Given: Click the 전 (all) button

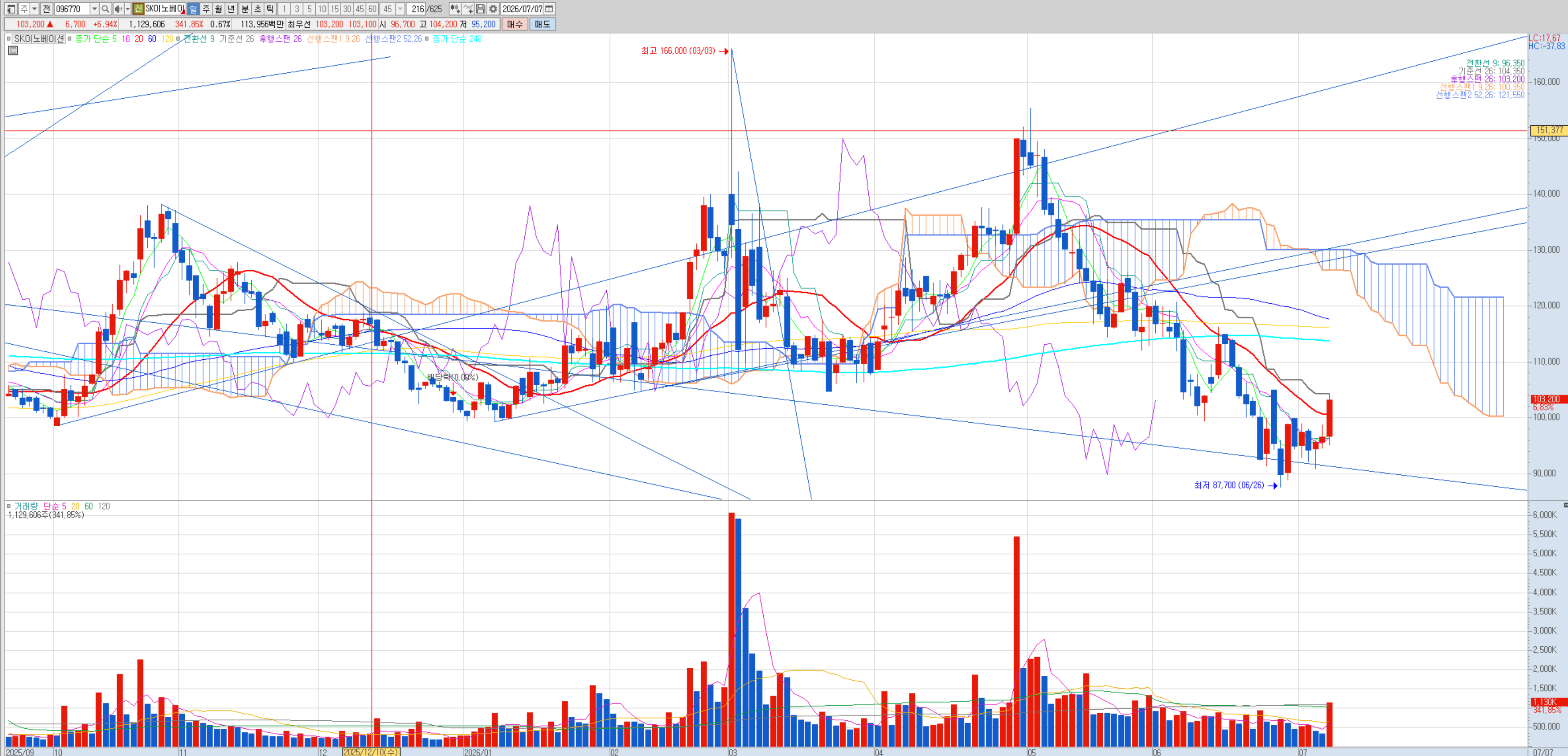Looking at the screenshot, I should 46,8.
